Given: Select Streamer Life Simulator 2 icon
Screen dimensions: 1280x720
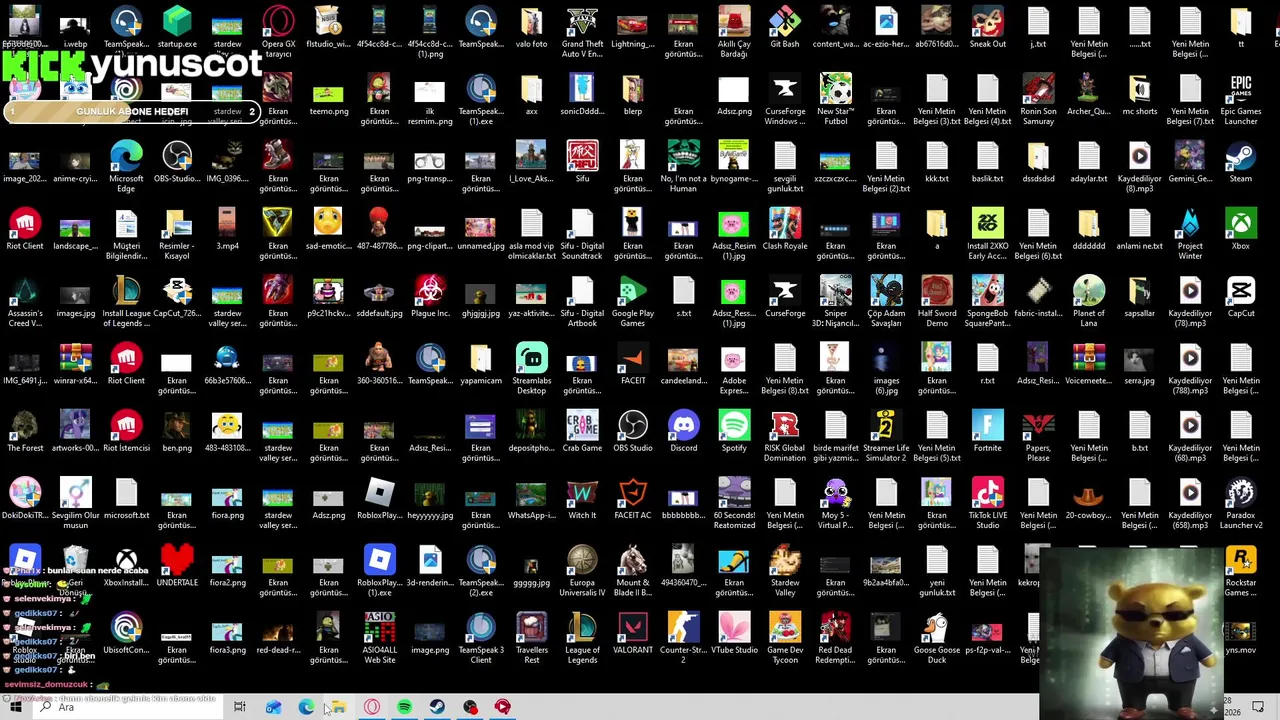Looking at the screenshot, I should pyautogui.click(x=886, y=436).
